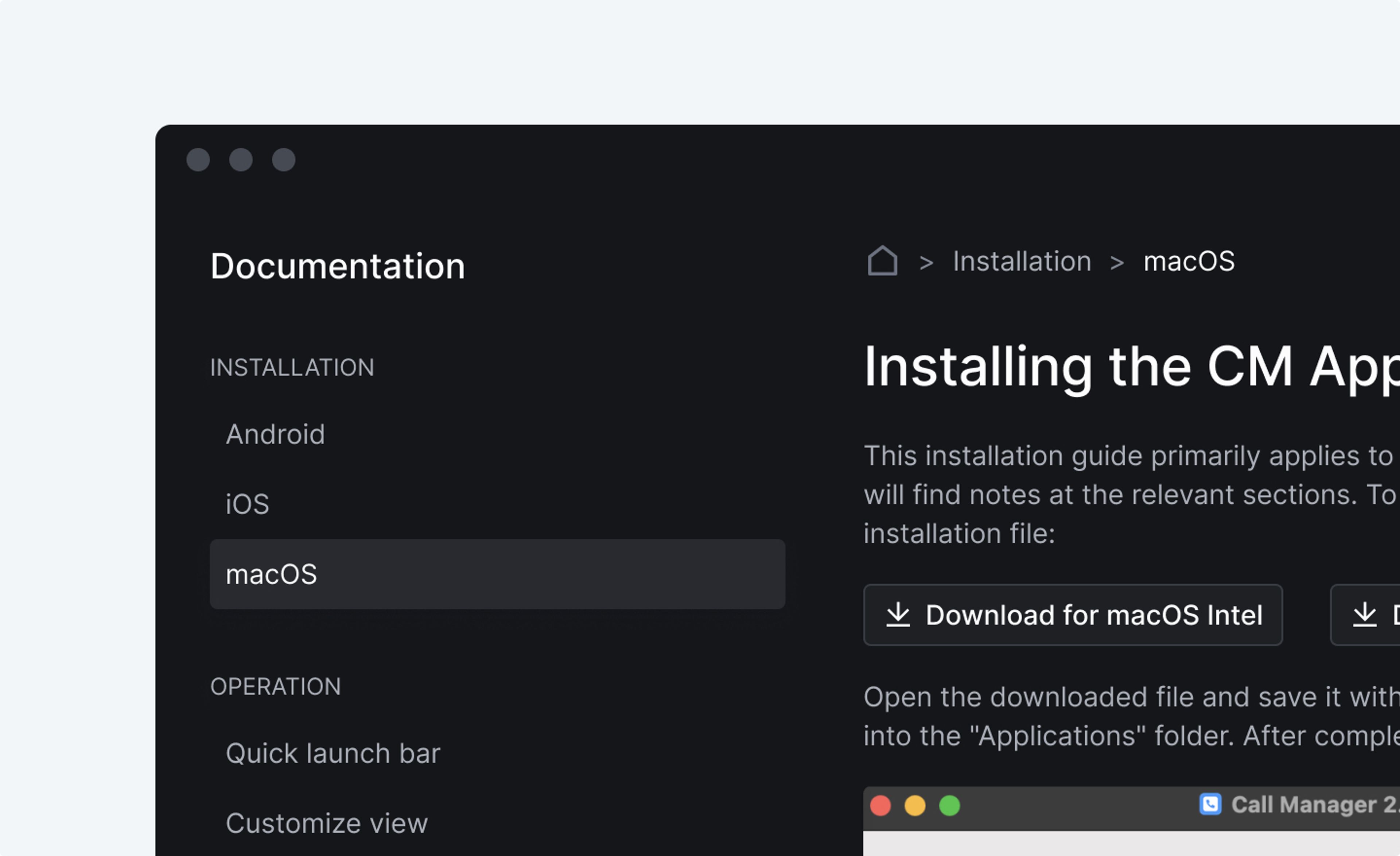Click the home breadcrumb icon
The width and height of the screenshot is (1400, 856).
point(882,262)
